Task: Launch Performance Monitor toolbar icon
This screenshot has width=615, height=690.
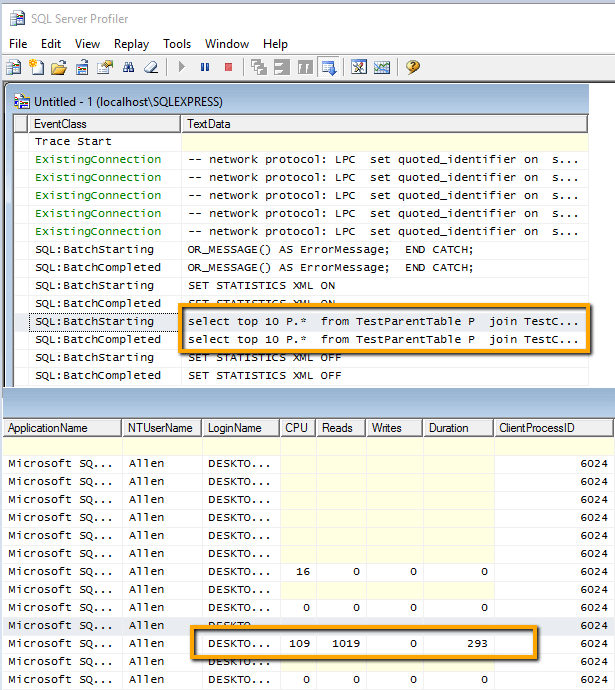Action: click(382, 67)
